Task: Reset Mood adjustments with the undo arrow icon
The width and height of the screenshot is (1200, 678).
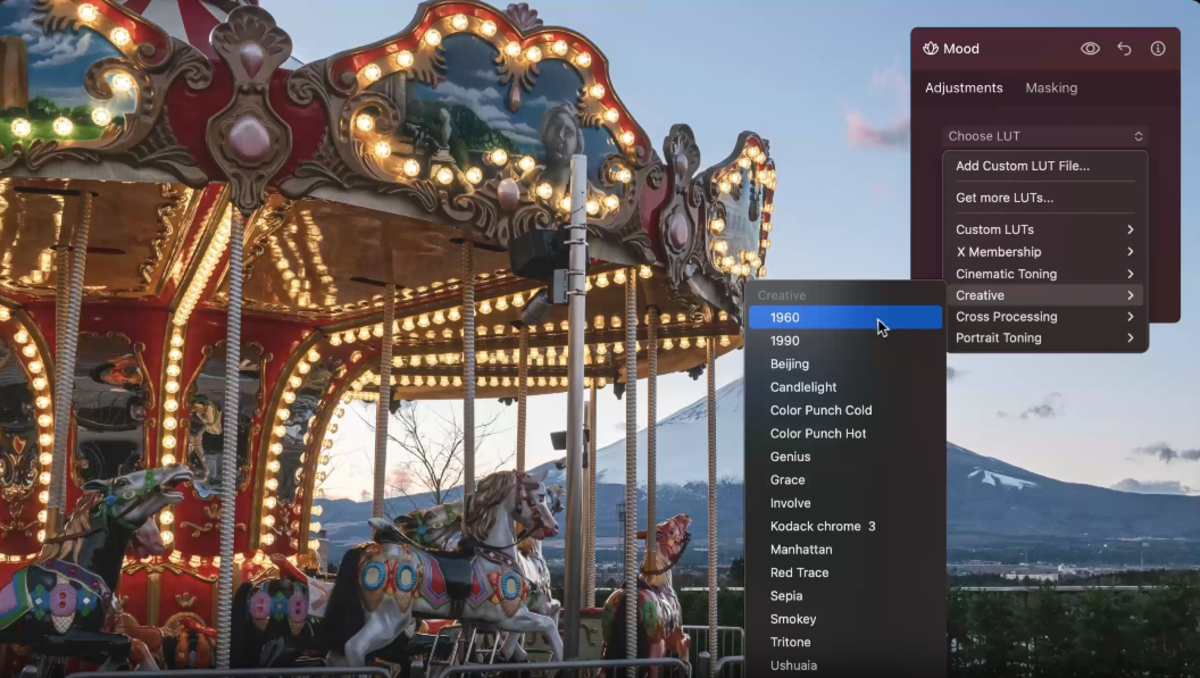Action: [1123, 48]
